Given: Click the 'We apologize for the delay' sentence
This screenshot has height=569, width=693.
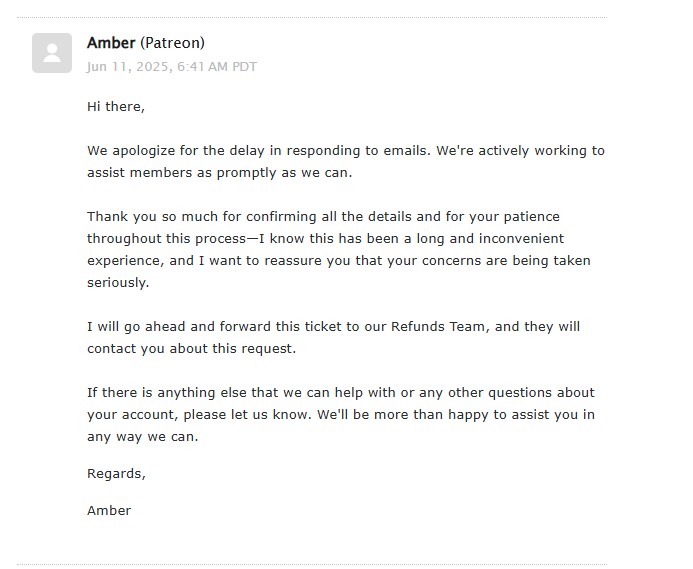Looking at the screenshot, I should tap(346, 150).
